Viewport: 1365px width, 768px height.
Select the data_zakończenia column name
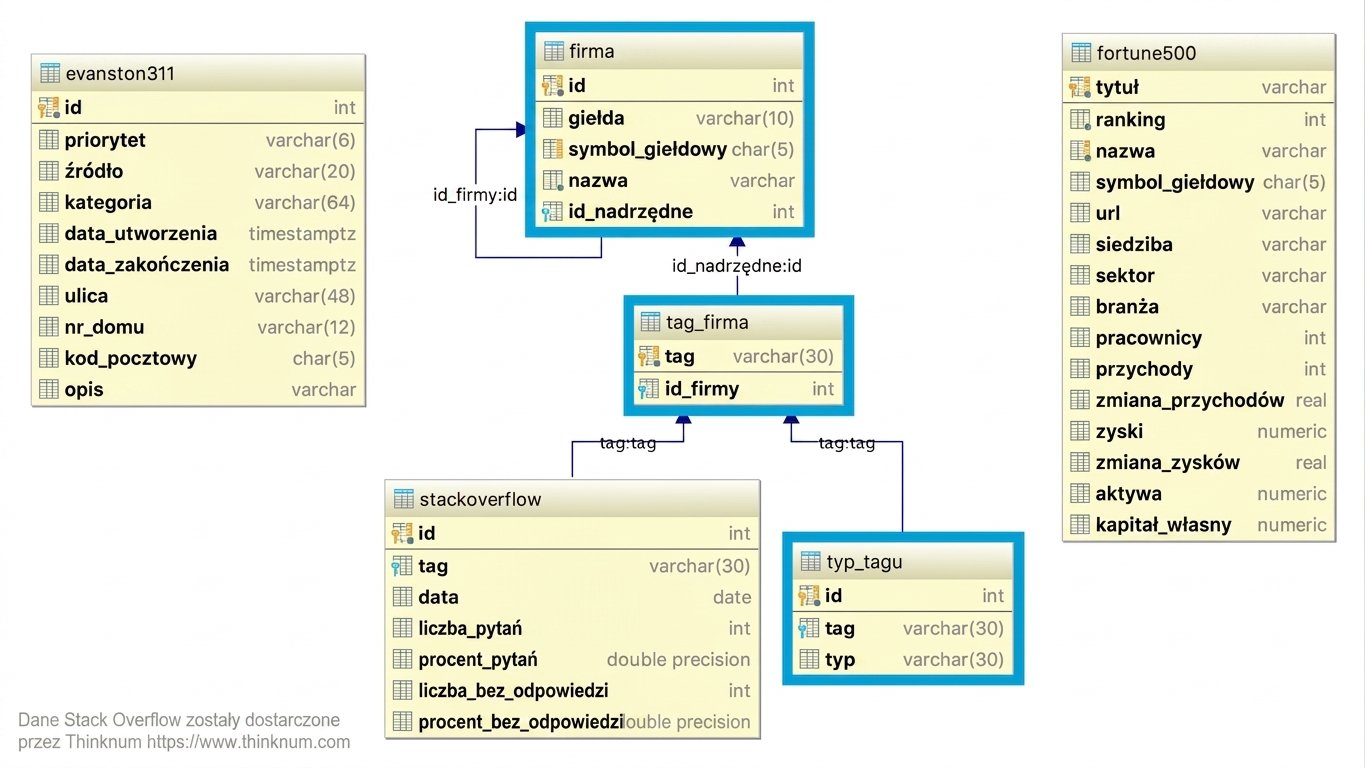(x=147, y=265)
